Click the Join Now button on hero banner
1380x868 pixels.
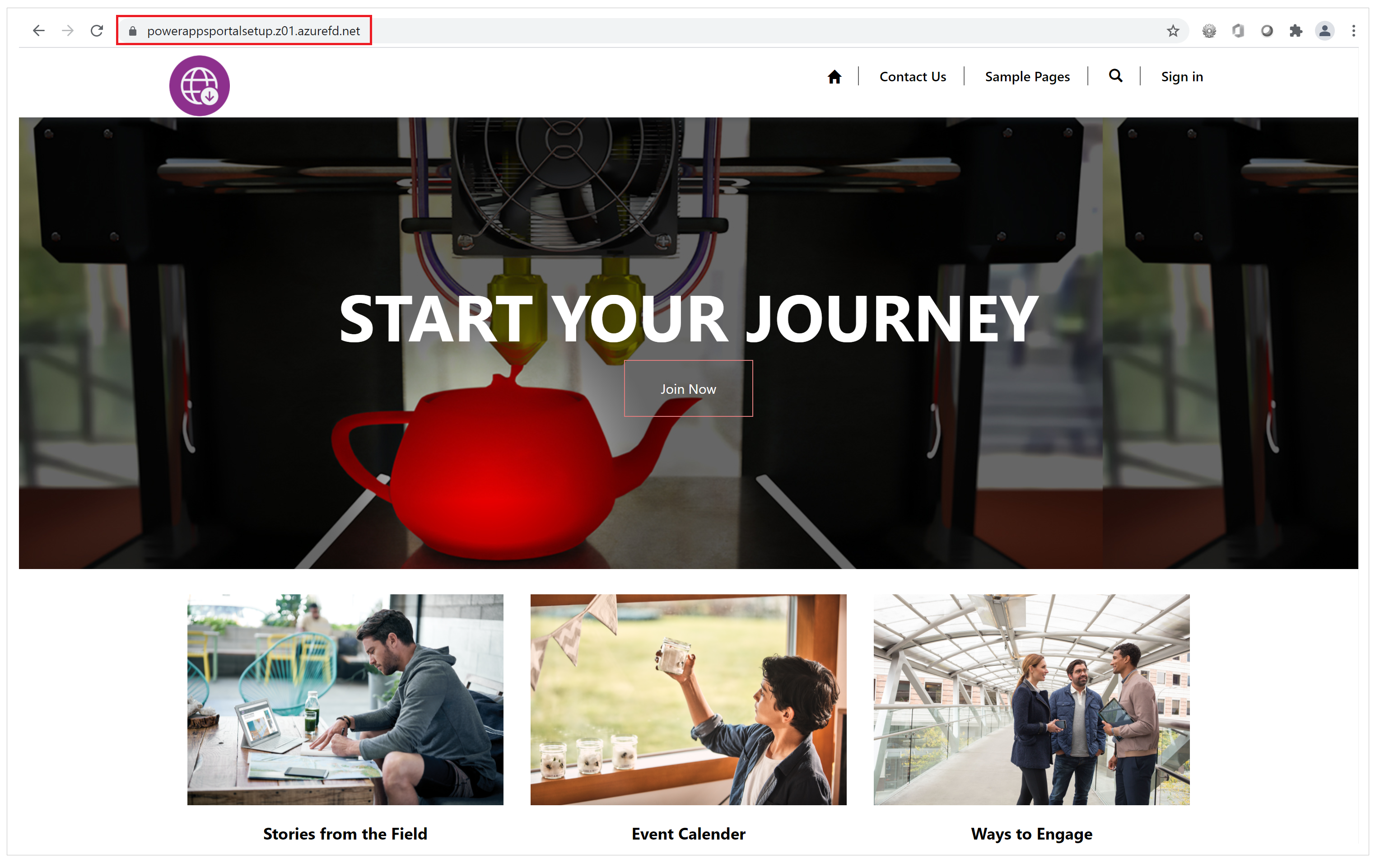(x=688, y=389)
